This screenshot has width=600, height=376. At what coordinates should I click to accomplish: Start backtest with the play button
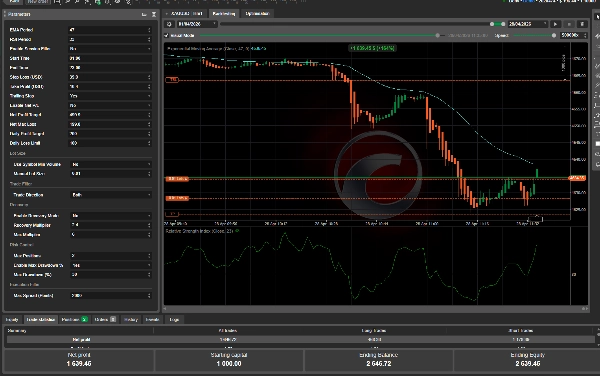[555, 24]
